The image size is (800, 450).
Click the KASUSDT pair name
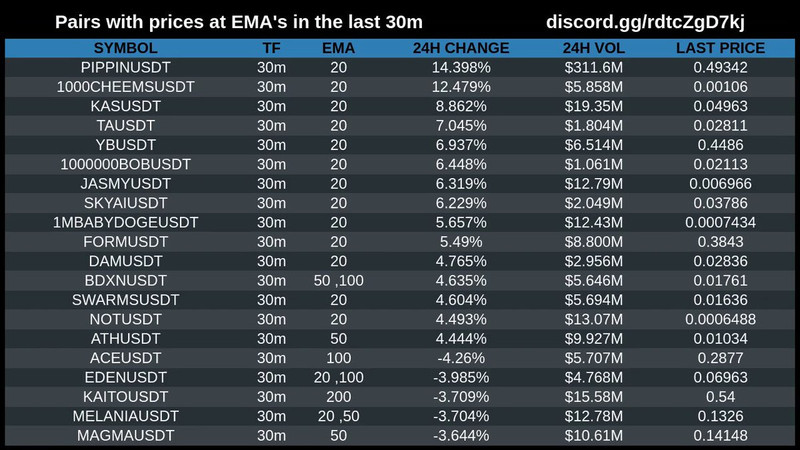click(x=126, y=105)
